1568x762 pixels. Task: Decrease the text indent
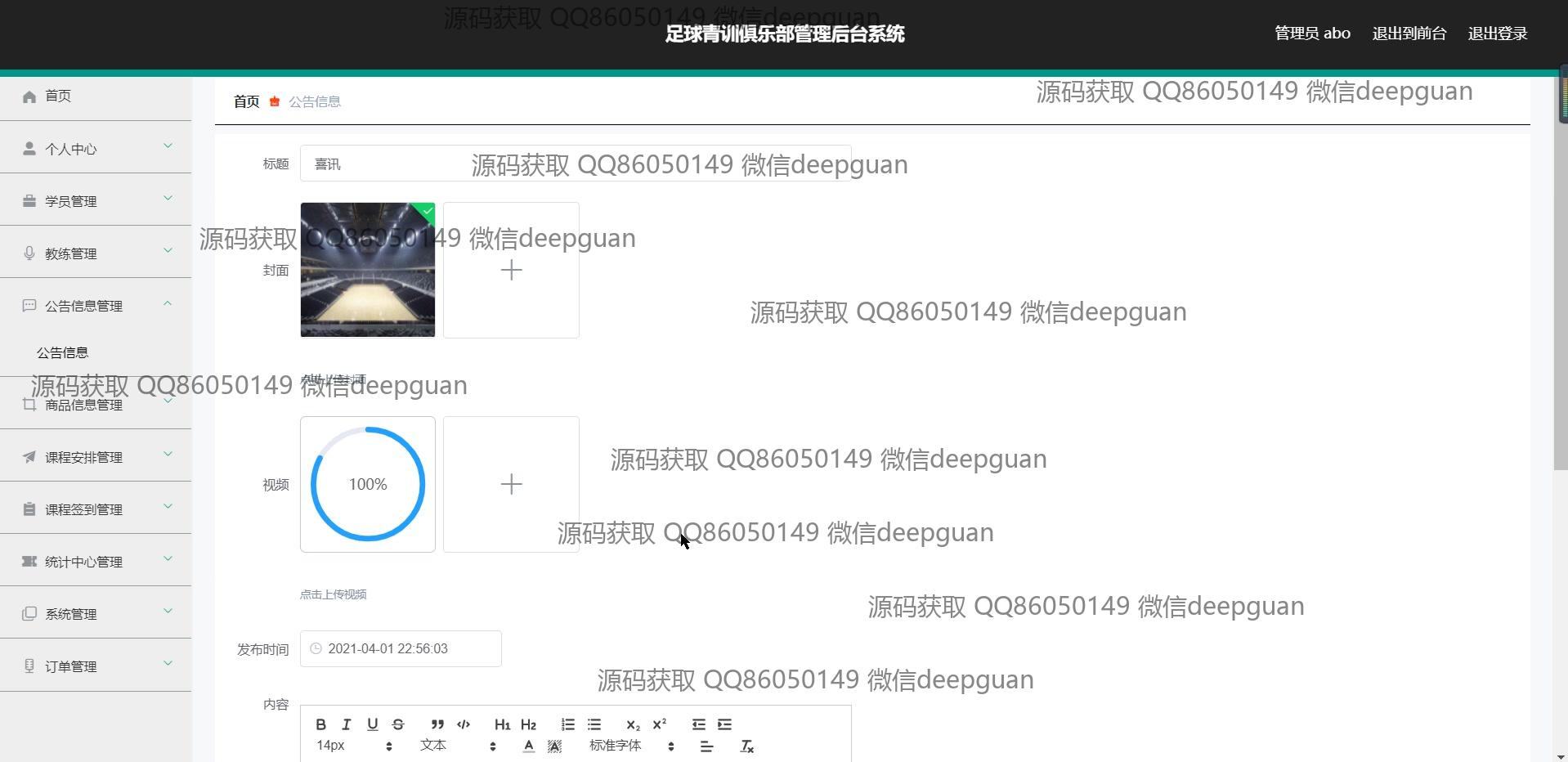pos(698,724)
